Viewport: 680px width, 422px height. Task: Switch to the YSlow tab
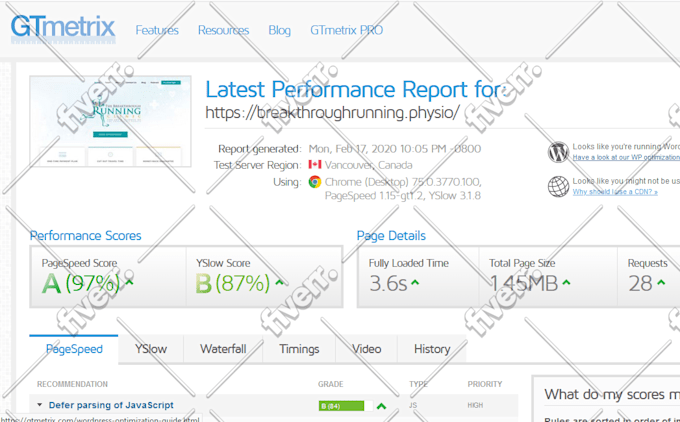click(x=151, y=349)
